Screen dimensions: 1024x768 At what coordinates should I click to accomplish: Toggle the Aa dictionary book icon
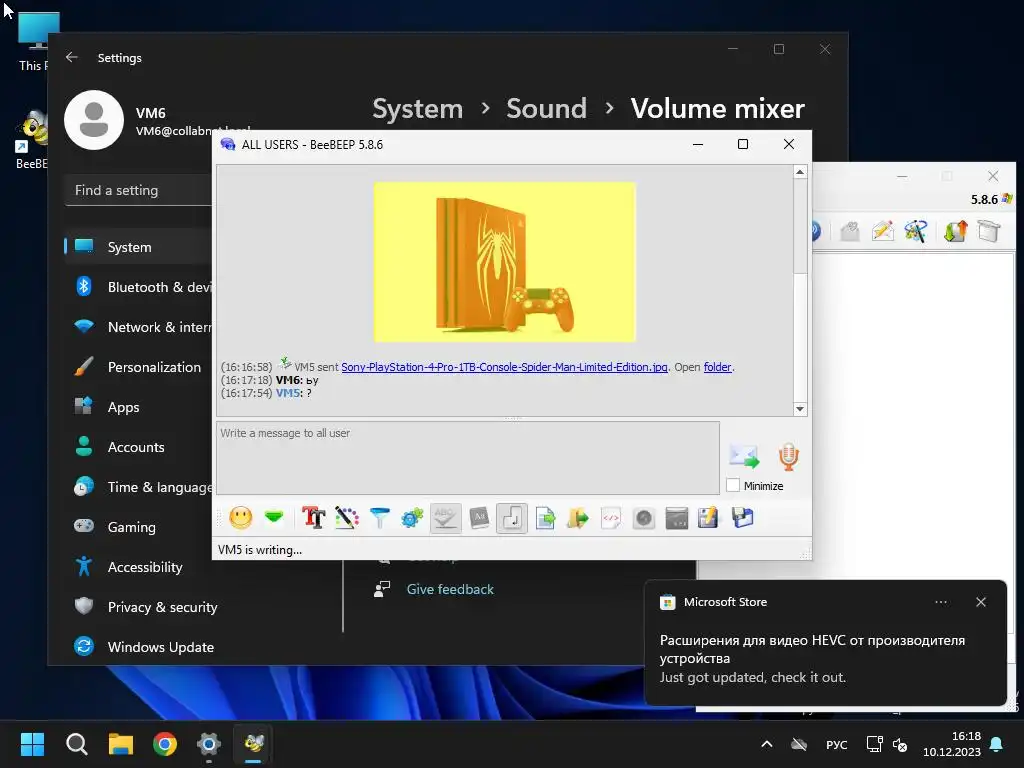(x=479, y=518)
